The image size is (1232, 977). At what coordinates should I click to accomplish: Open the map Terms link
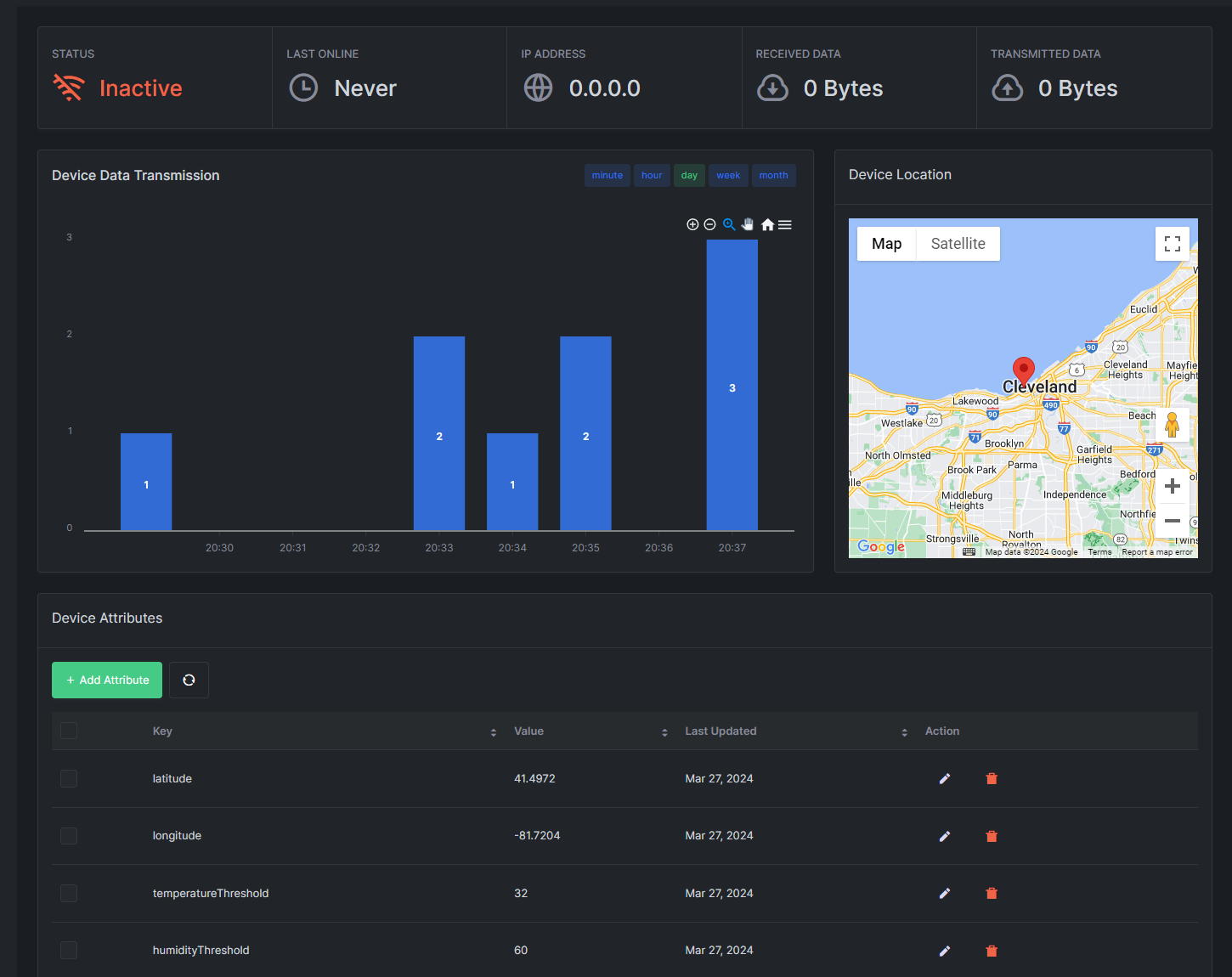(1099, 552)
